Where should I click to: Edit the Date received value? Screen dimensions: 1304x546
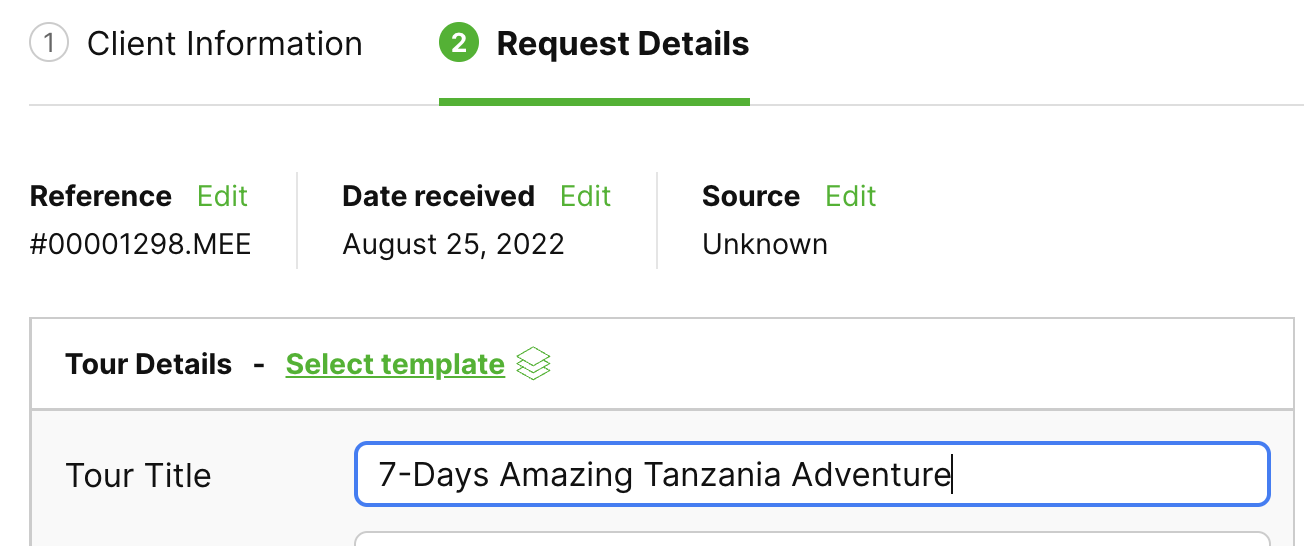585,196
